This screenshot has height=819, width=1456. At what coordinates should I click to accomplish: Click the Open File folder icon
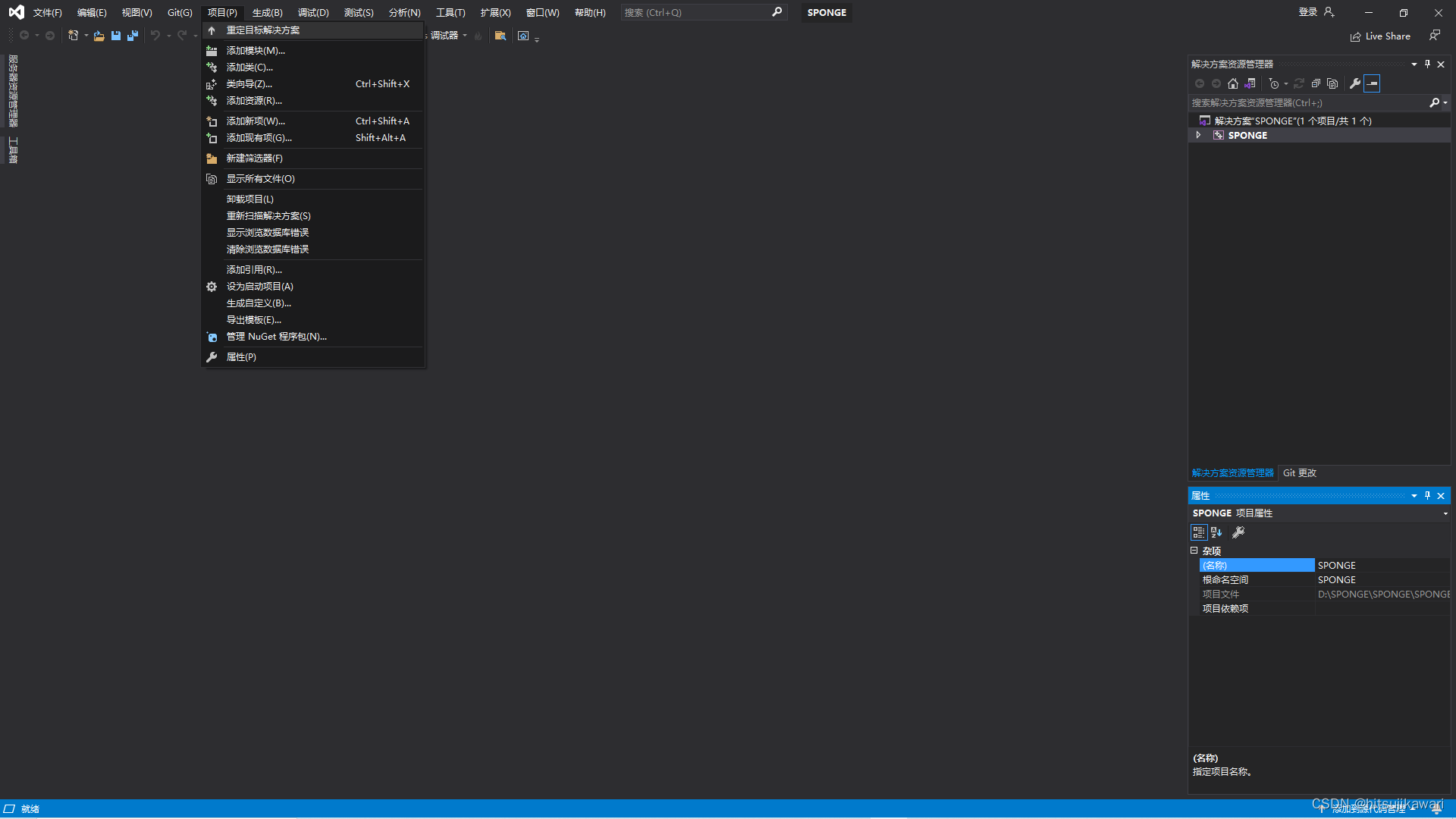click(99, 36)
